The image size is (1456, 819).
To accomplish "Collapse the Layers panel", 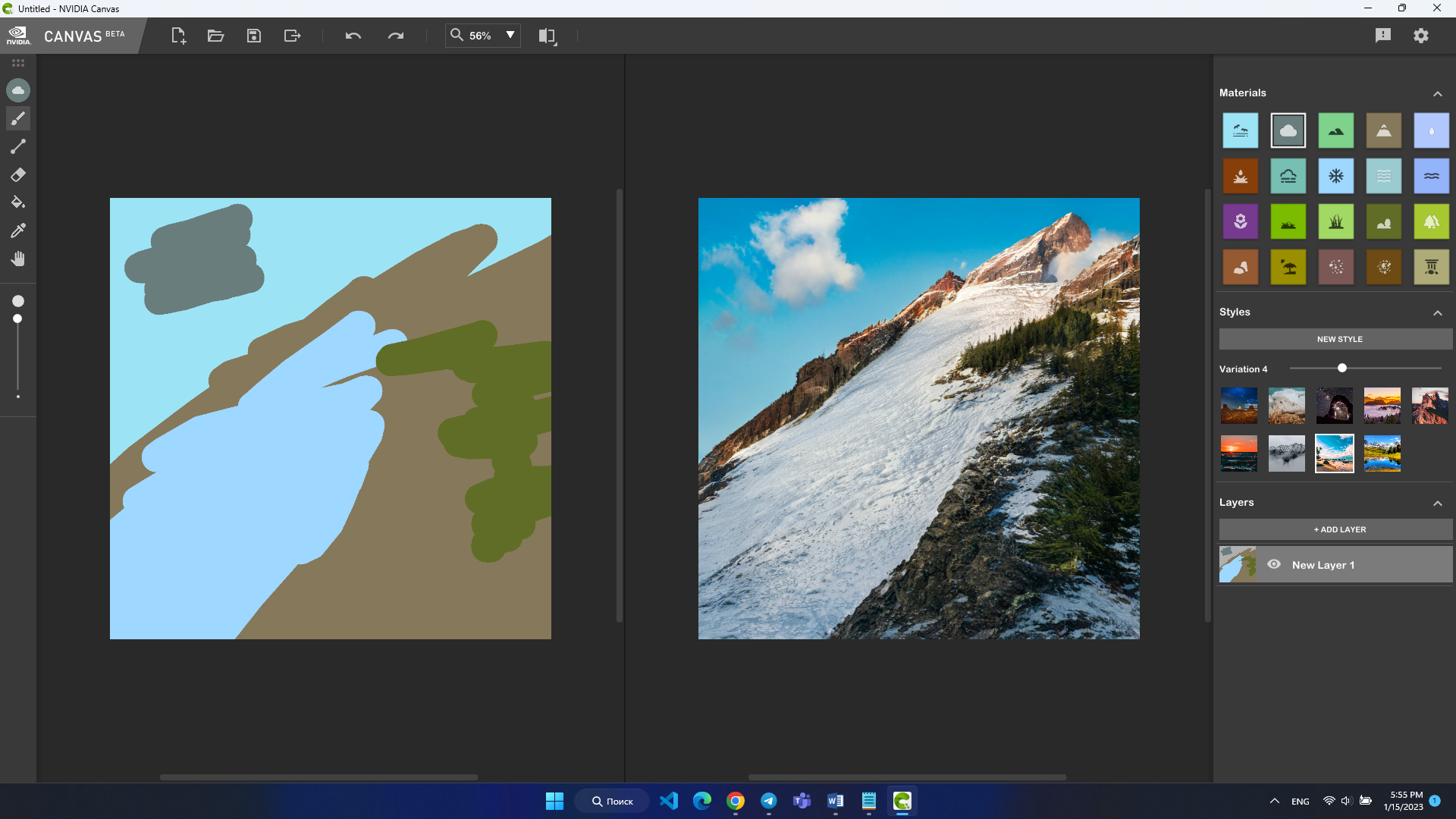I will point(1437,503).
